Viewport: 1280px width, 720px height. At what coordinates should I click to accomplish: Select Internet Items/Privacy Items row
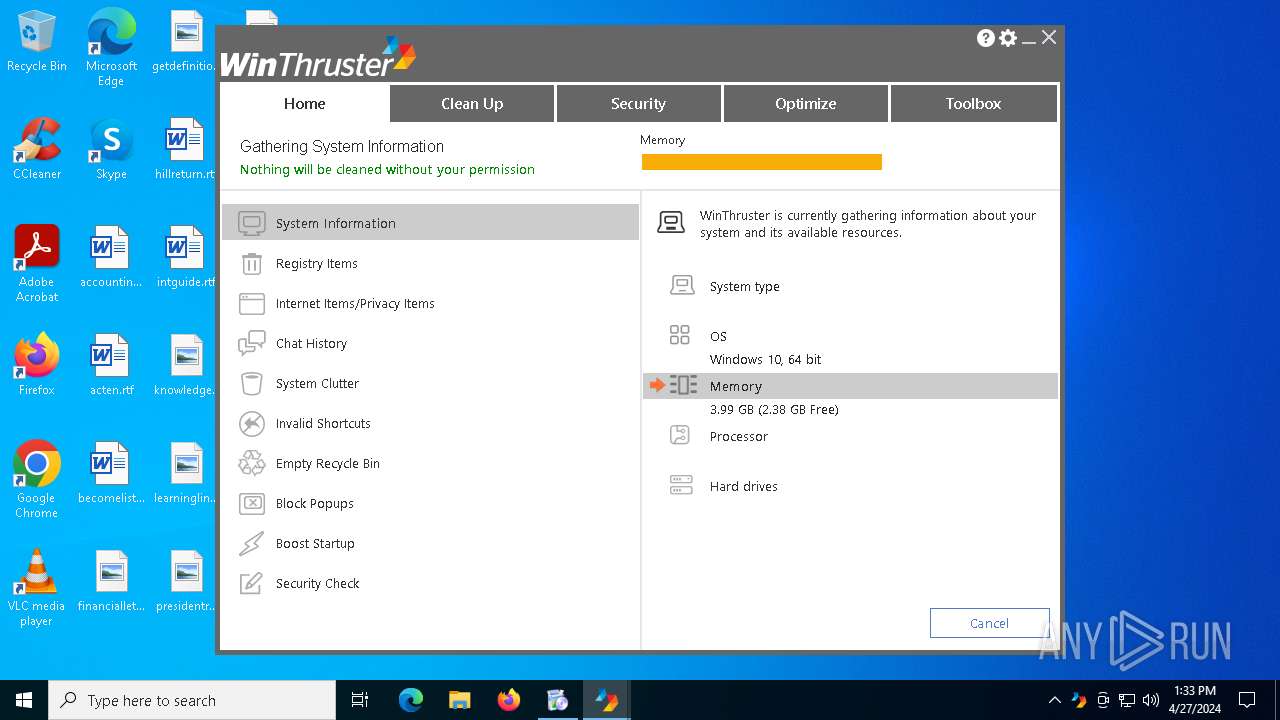pos(430,303)
